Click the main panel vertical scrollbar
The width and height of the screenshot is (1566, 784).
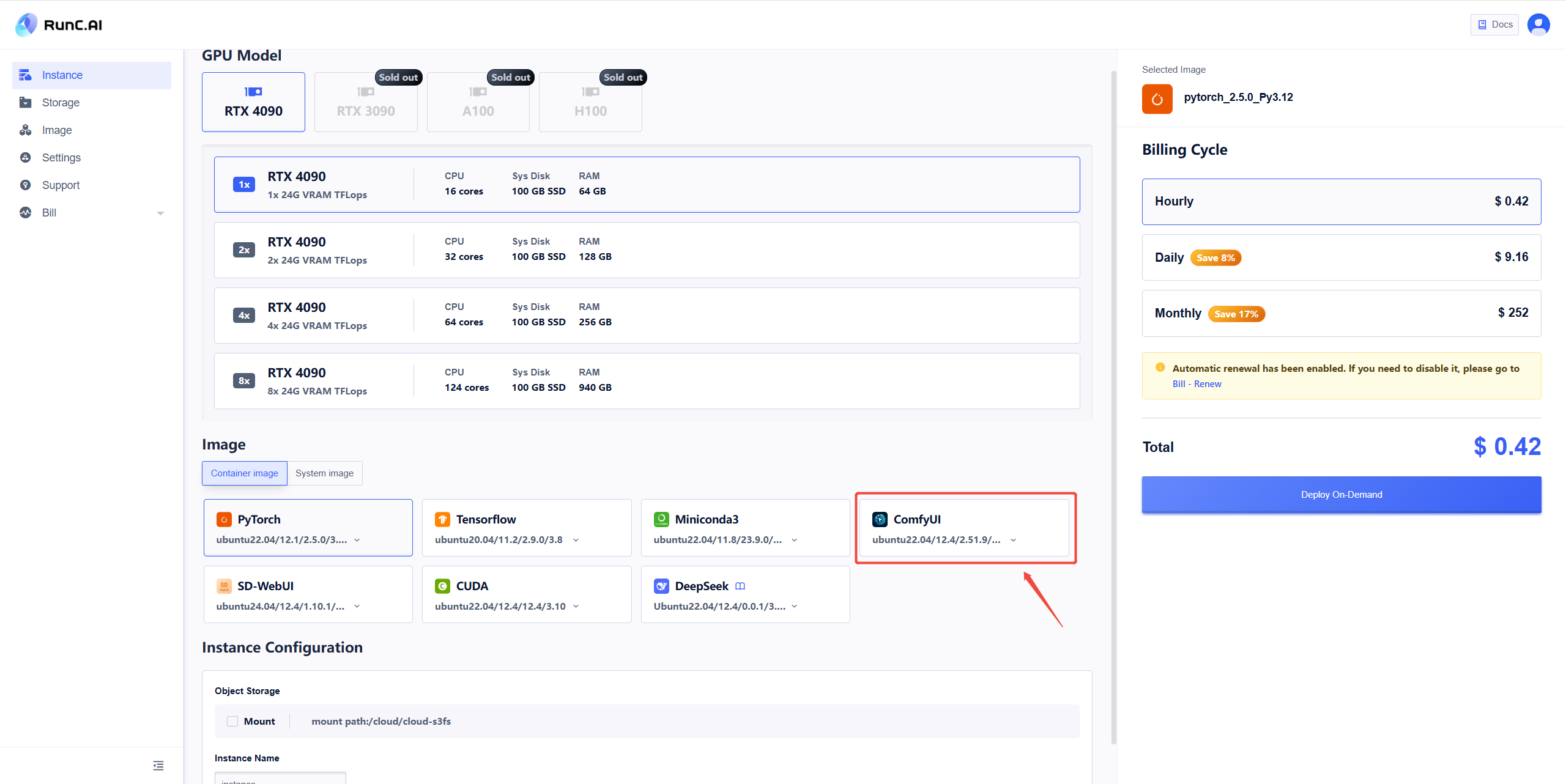coord(1113,408)
